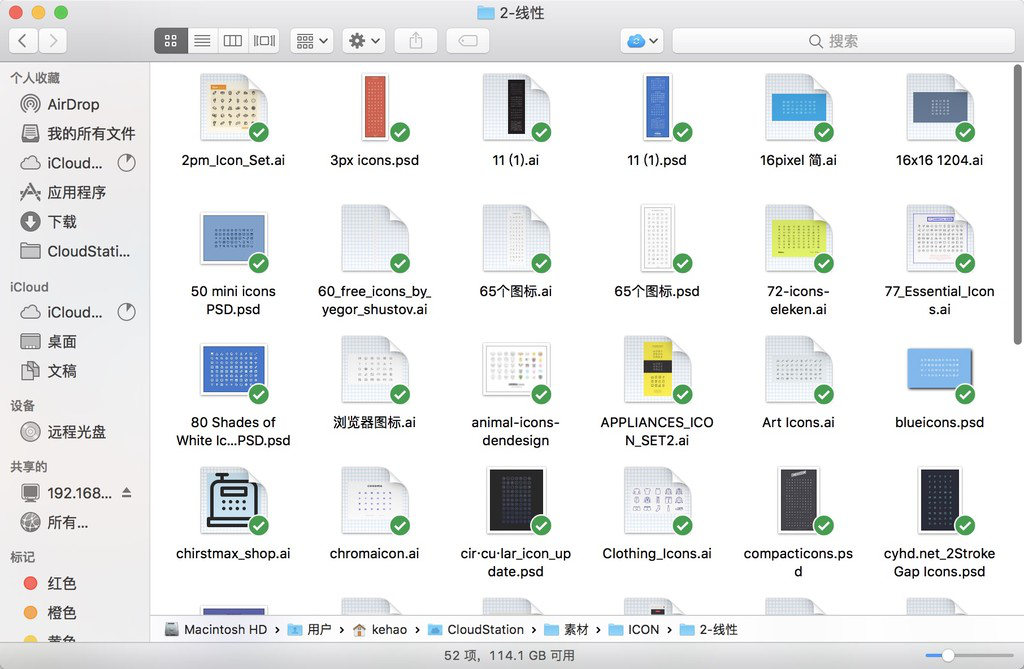Select the Clothing_Icons.ai file

[657, 500]
